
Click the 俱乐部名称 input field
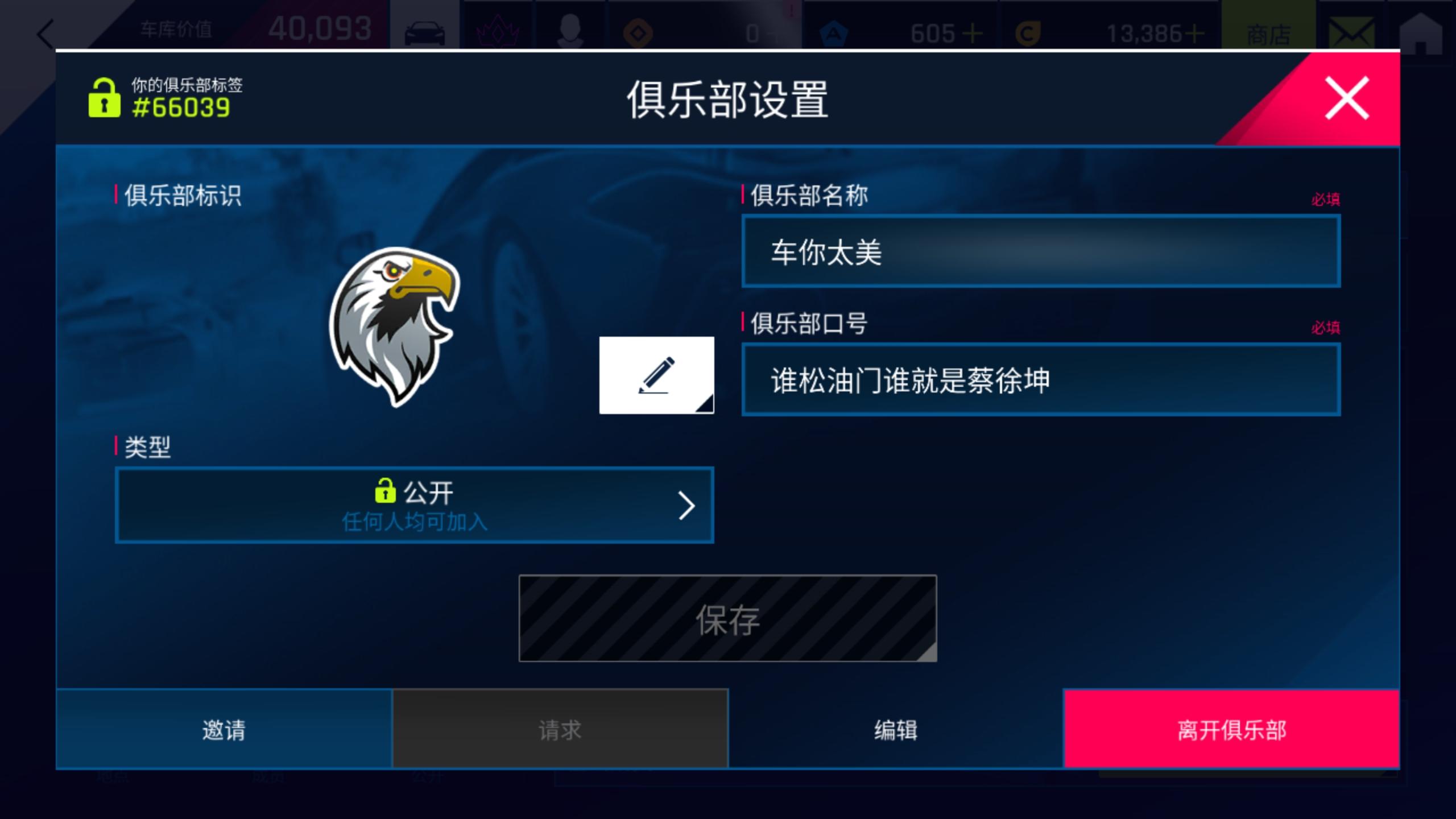tap(1041, 251)
